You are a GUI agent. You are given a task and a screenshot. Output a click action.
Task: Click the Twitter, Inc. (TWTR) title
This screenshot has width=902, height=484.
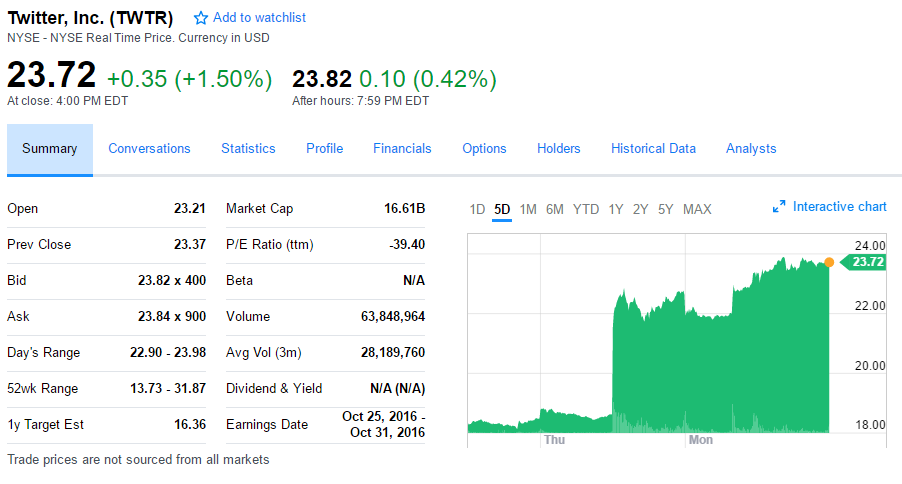90,18
